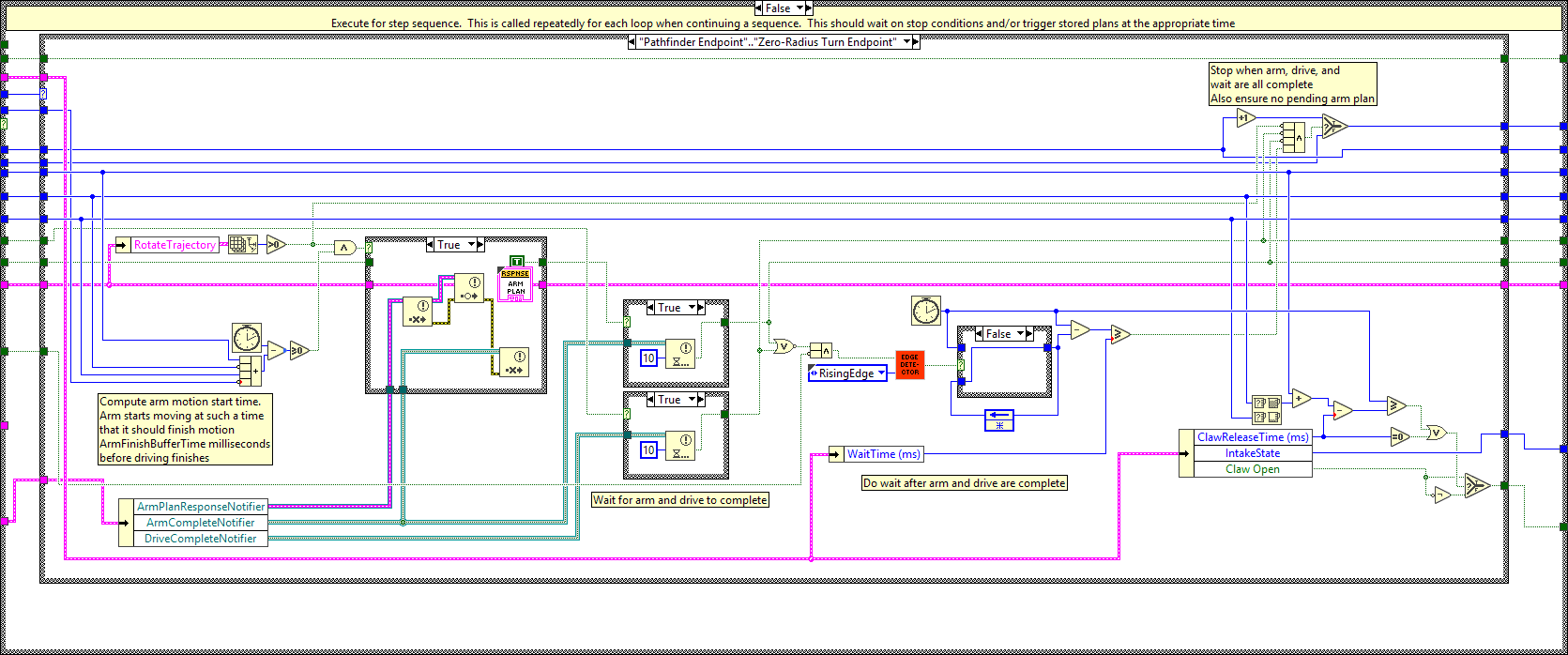Image resolution: width=1568 pixels, height=655 pixels.
Task: Select the Tick Count clock near arm start comment
Action: point(247,337)
